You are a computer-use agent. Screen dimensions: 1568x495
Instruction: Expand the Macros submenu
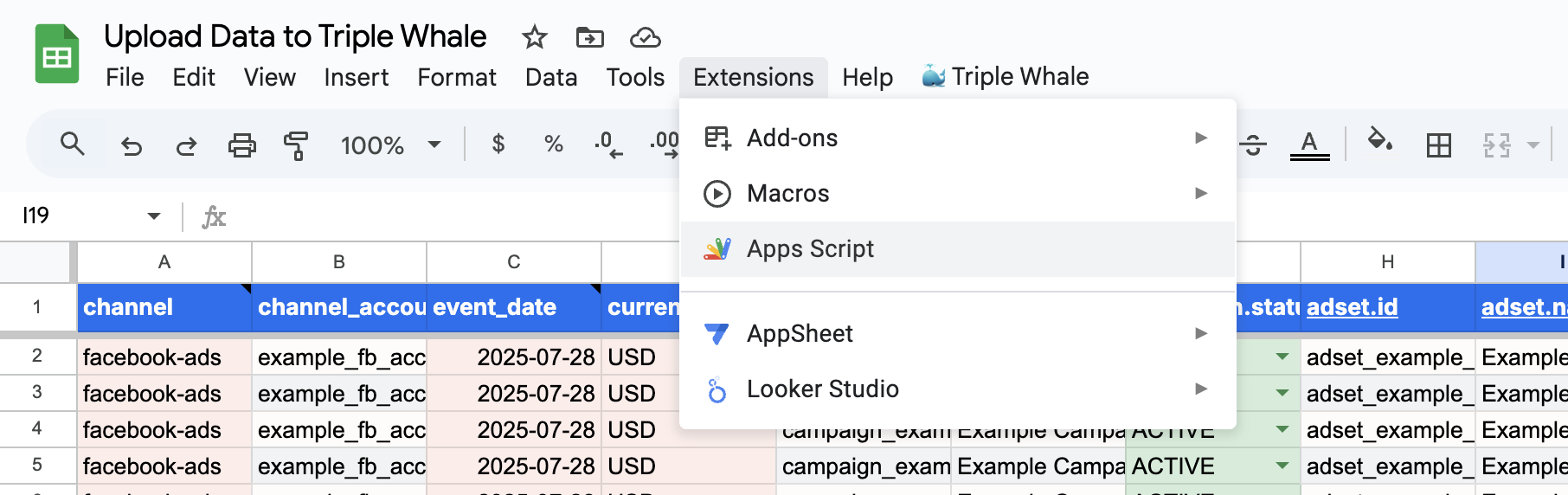(957, 193)
